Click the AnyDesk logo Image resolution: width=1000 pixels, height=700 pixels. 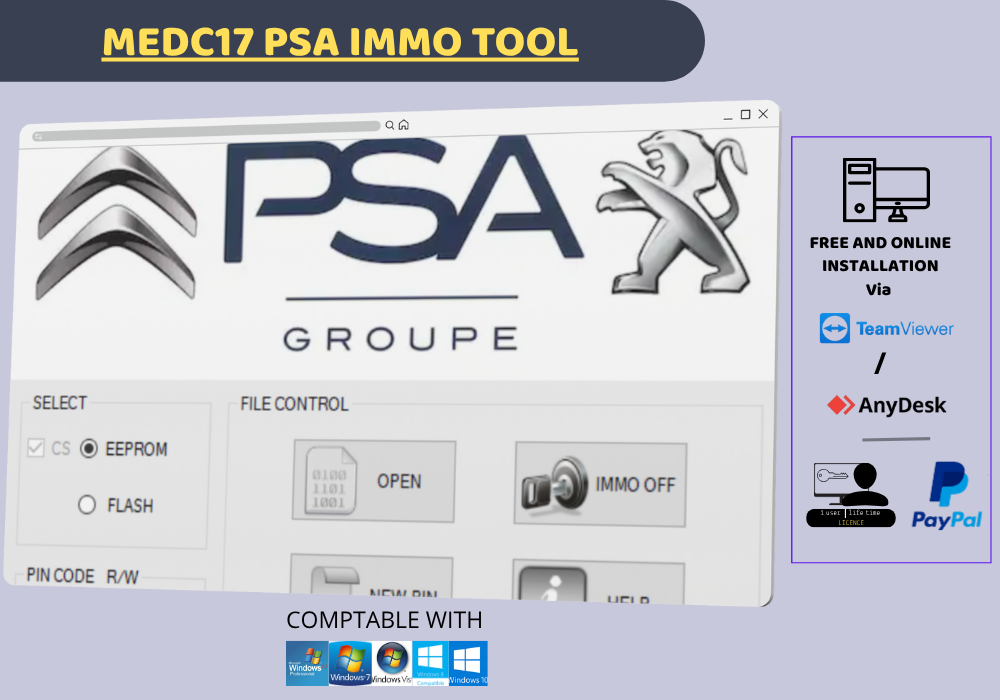886,405
